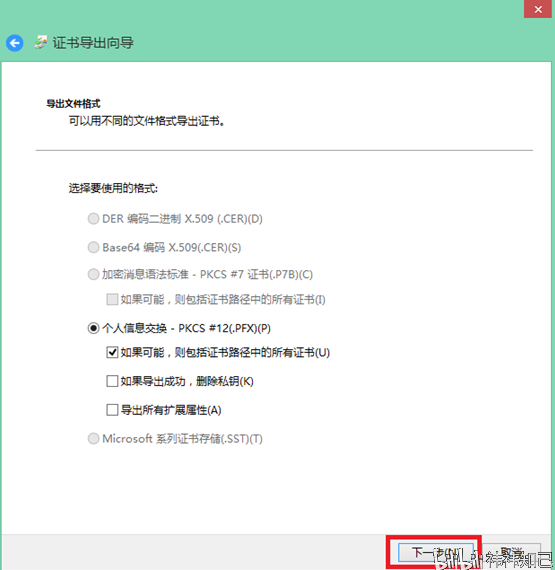Select Base64 编码 X.509(.CER) radio option
555x570 pixels.
(x=93, y=248)
